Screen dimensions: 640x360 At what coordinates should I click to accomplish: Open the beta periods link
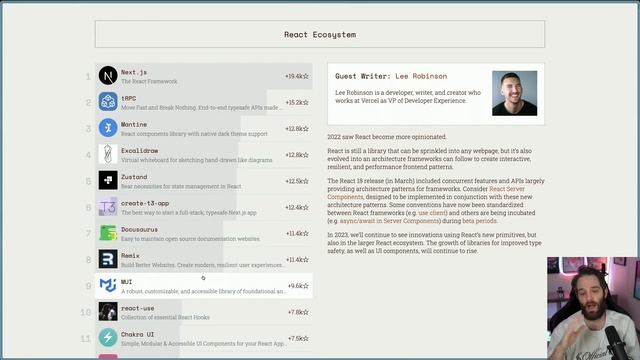pos(480,221)
